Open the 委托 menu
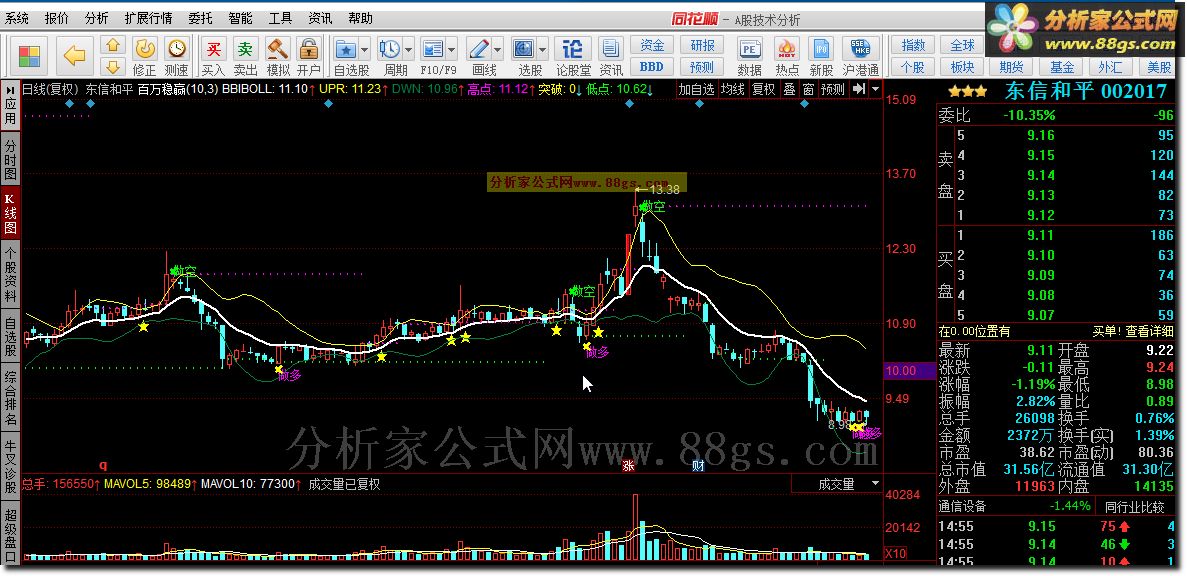 point(201,18)
